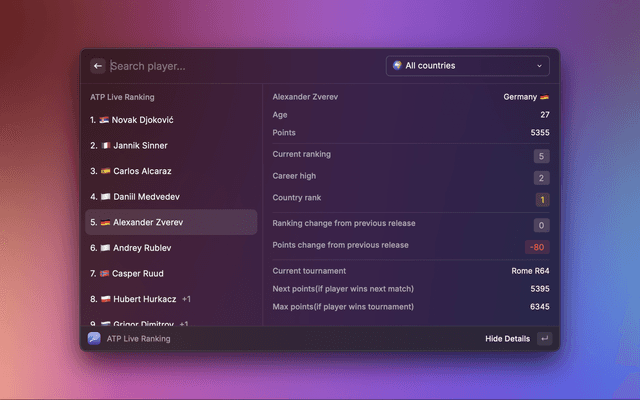Click the Country rank 1 badge
This screenshot has width=640, height=400.
pyautogui.click(x=542, y=200)
